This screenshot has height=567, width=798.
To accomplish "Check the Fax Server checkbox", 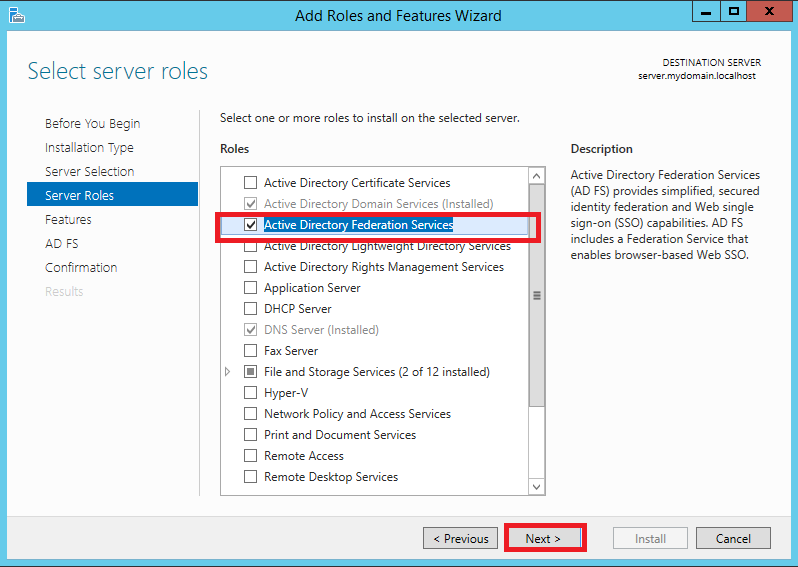I will click(x=250, y=351).
